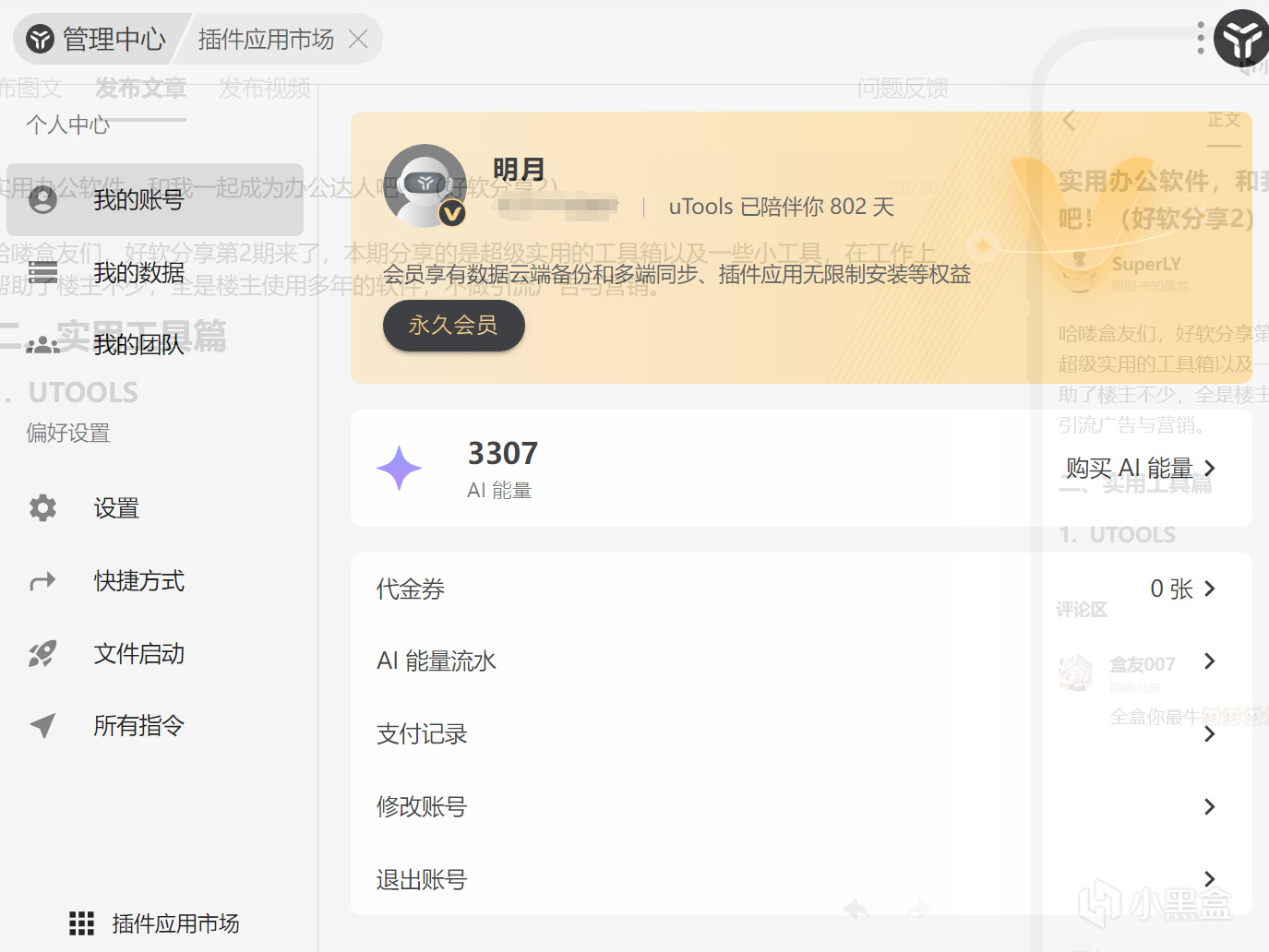Open 设置 in sidebar

coord(155,508)
